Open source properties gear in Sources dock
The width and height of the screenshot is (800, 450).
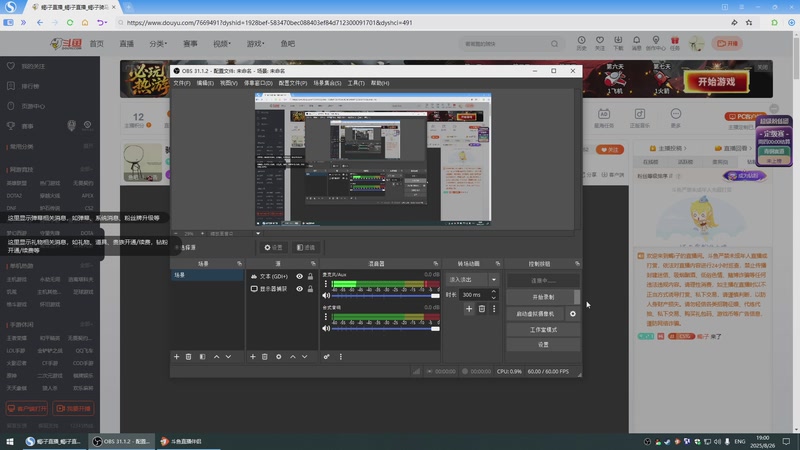(x=279, y=357)
